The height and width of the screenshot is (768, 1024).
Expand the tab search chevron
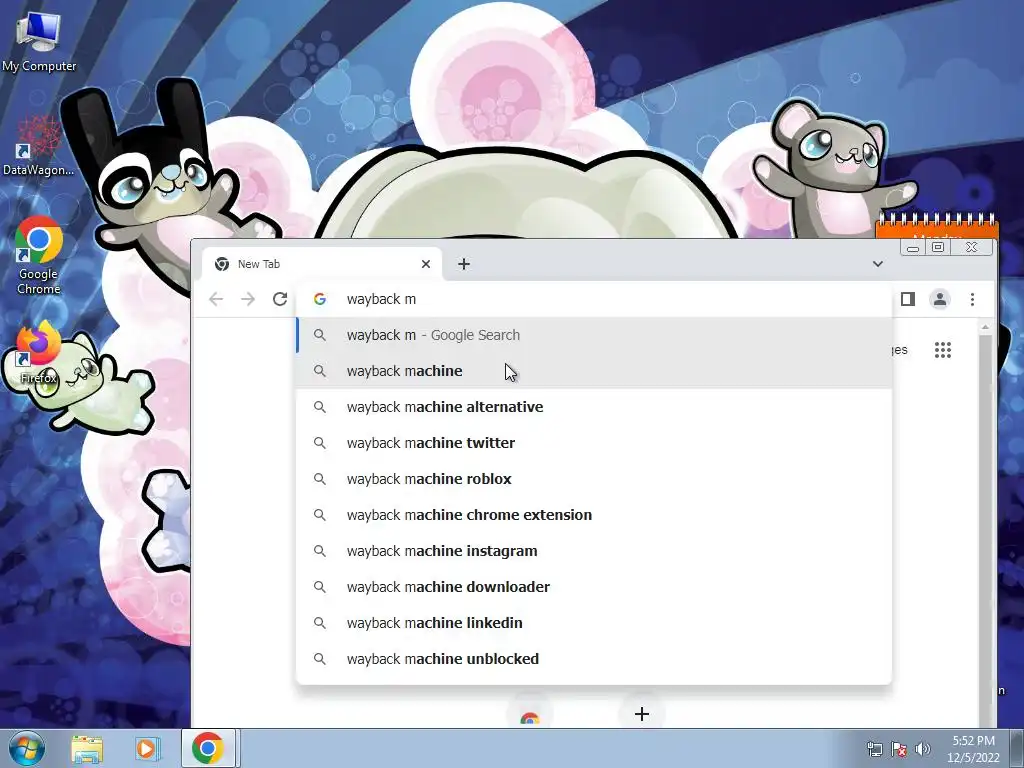click(878, 264)
